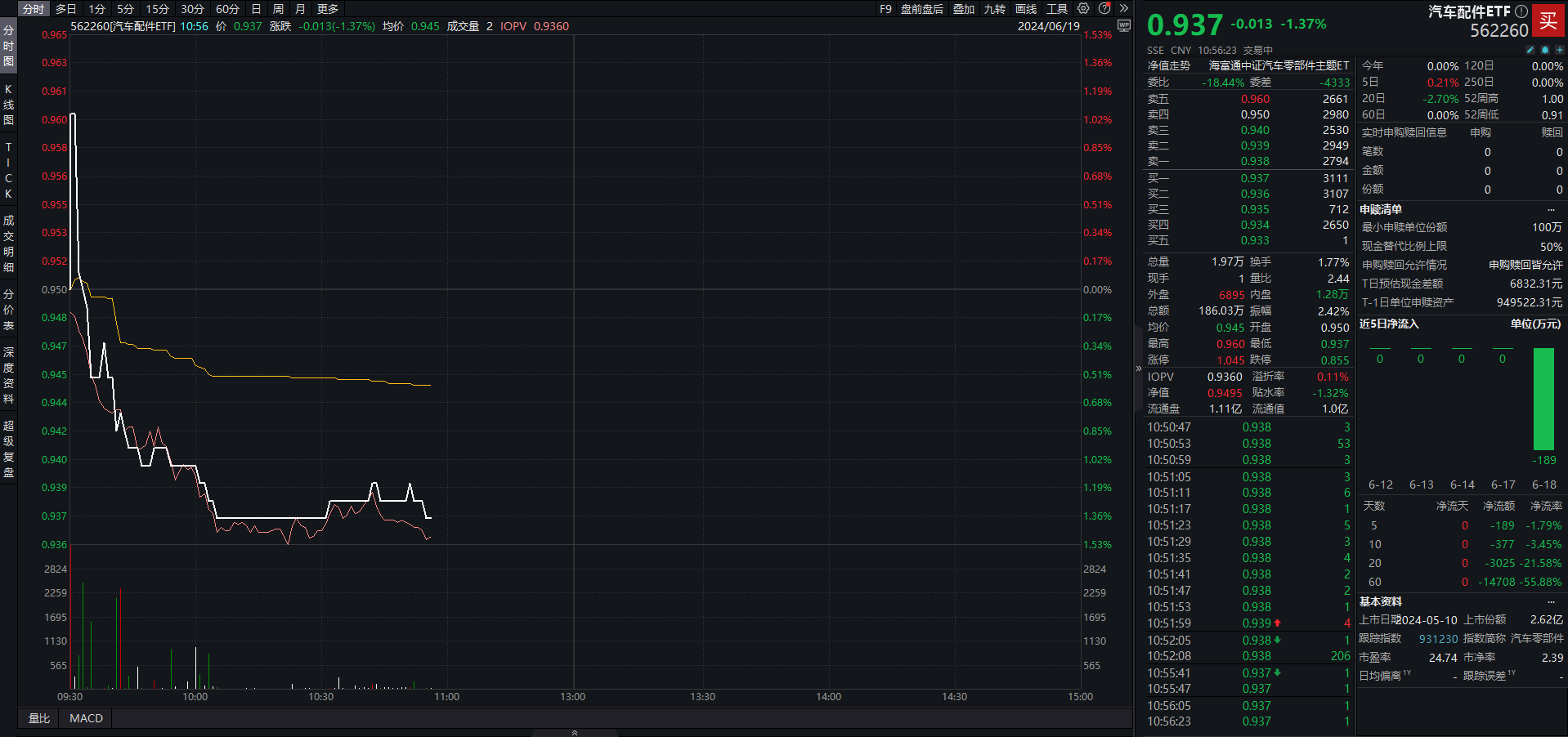Click the info icon beside 汽车配件ETF
The image size is (1568, 737).
click(x=1521, y=11)
